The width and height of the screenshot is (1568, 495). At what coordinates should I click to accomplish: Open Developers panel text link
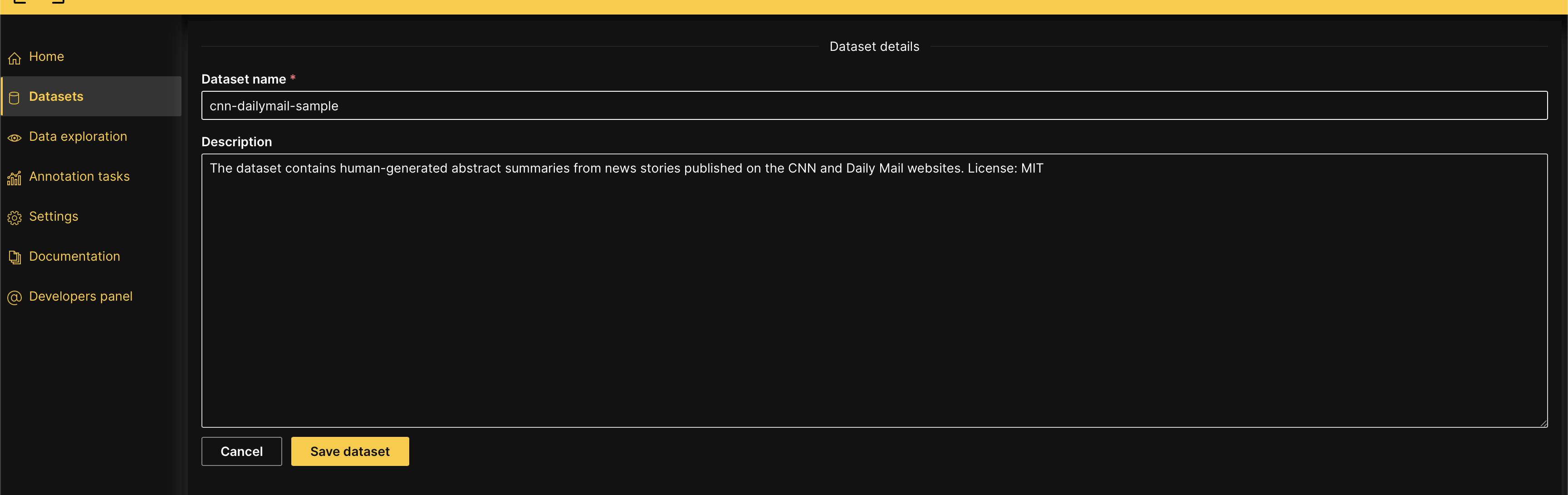click(80, 296)
